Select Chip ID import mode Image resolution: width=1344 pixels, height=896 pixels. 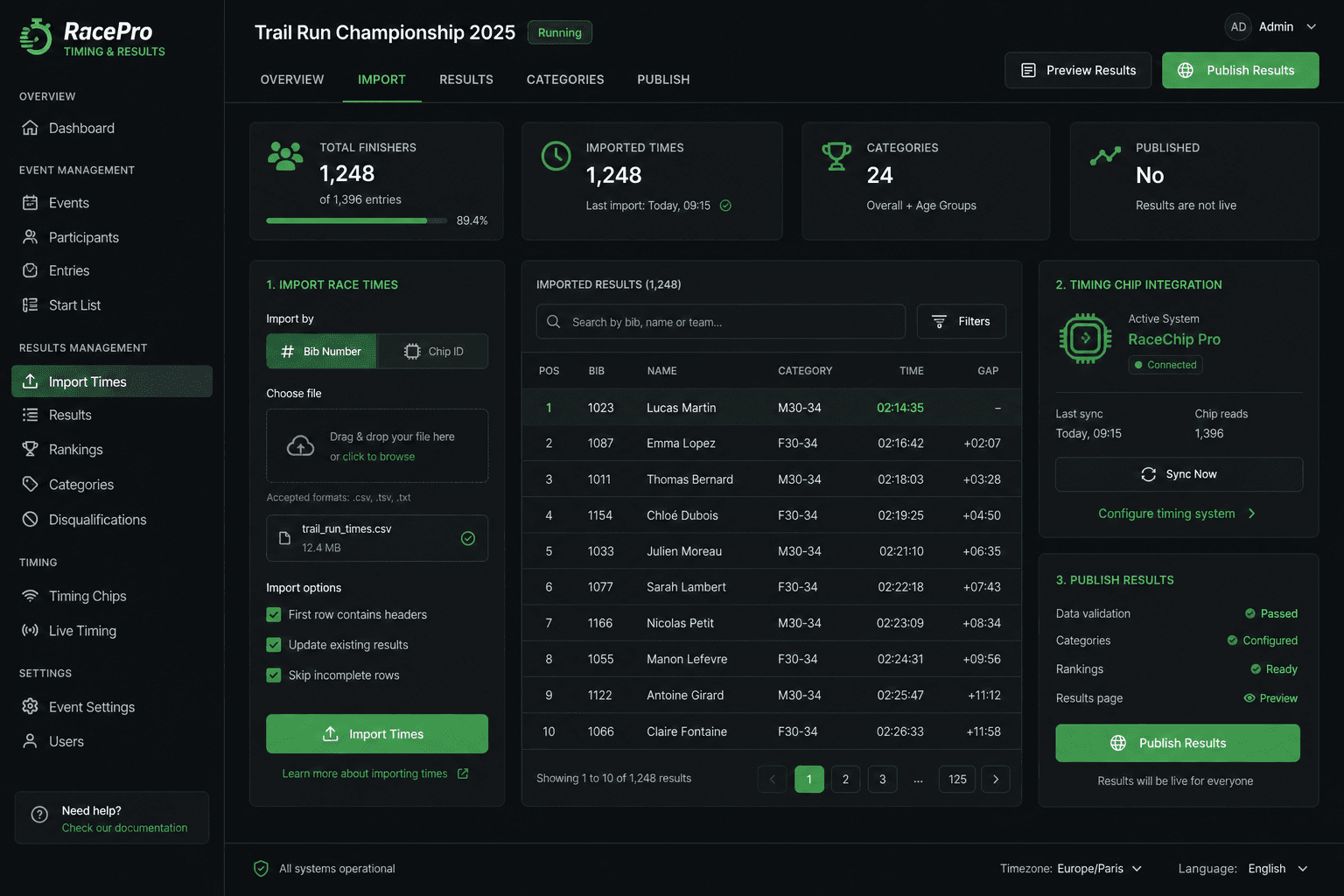[x=433, y=351]
